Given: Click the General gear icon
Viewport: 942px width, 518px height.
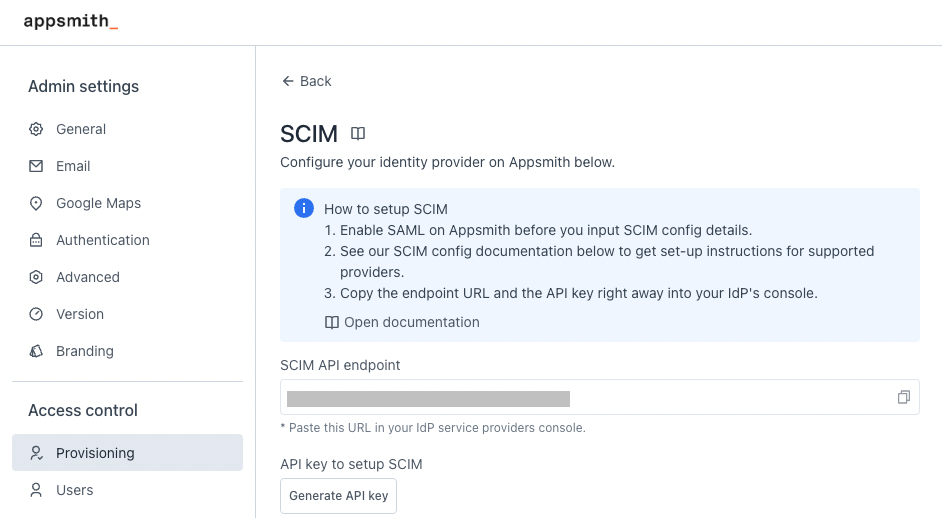Looking at the screenshot, I should click(36, 129).
